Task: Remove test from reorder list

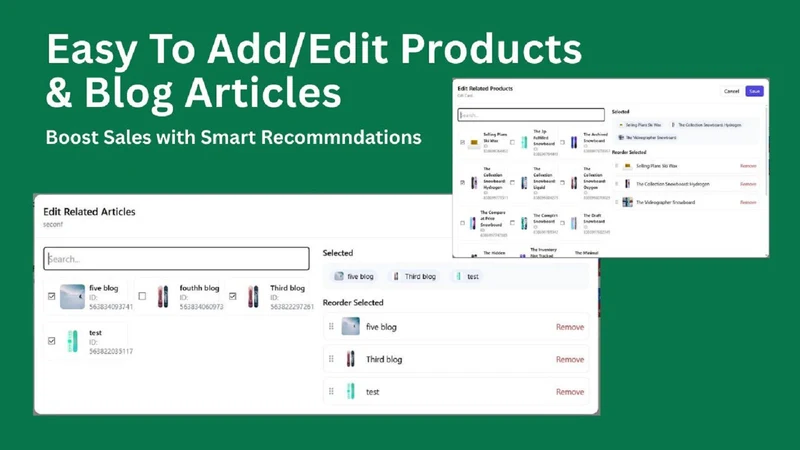Action: coord(570,392)
